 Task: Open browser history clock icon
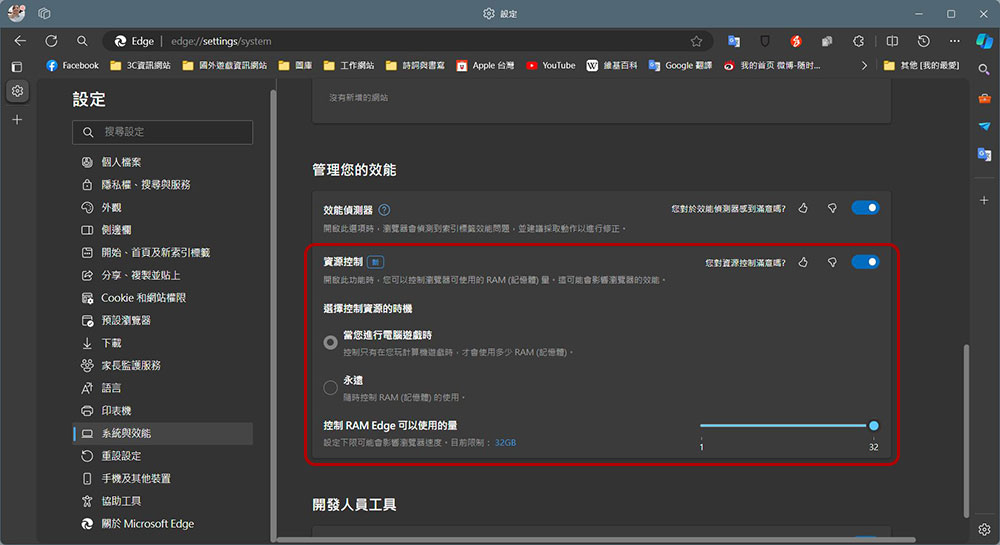[923, 41]
